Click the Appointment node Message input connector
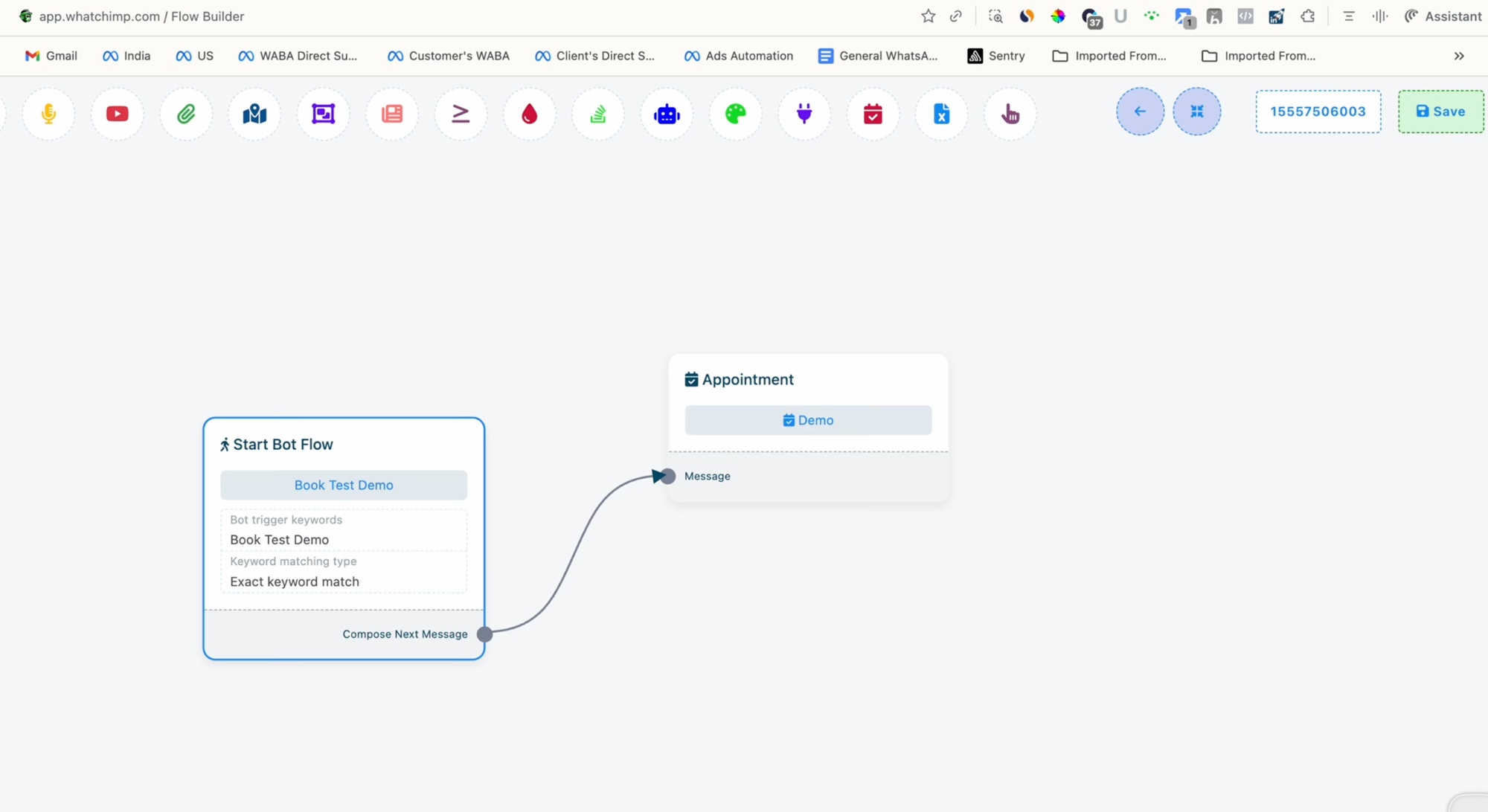The height and width of the screenshot is (812, 1488). click(667, 476)
